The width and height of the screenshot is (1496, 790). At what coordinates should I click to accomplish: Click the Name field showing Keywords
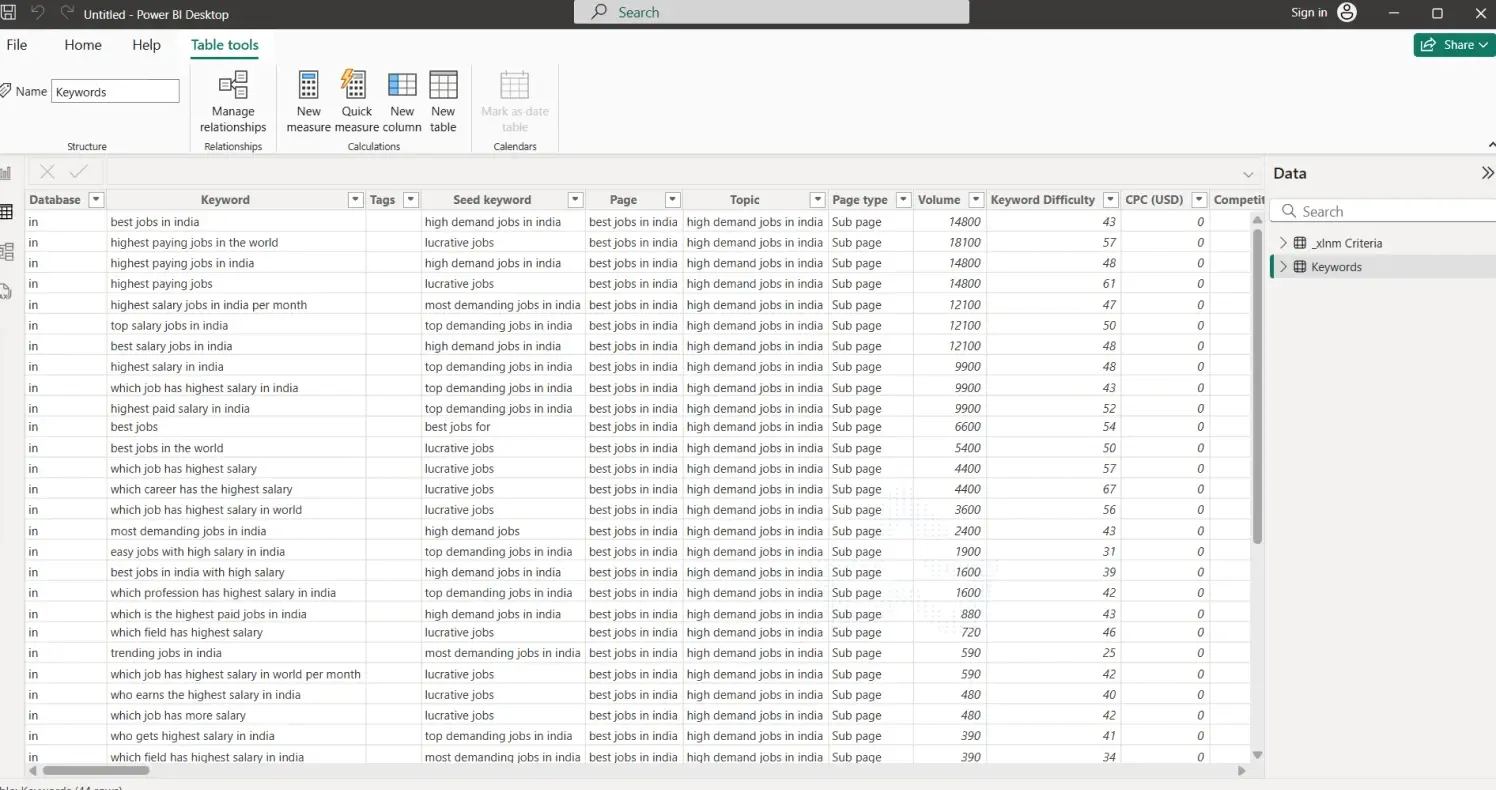click(x=114, y=91)
